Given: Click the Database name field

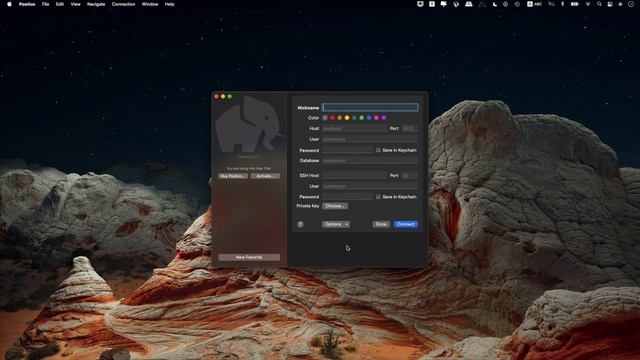Looking at the screenshot, I should (370, 161).
